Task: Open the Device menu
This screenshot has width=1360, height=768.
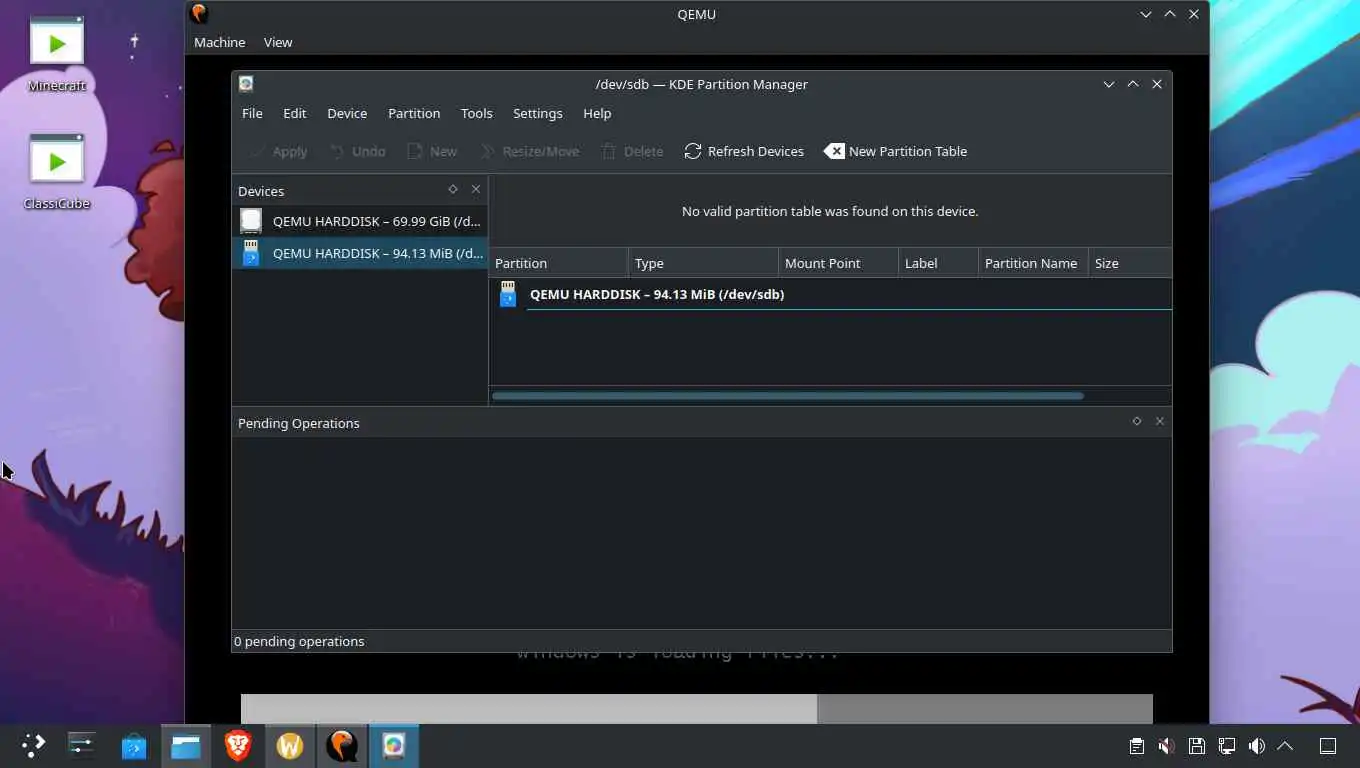Action: [347, 113]
